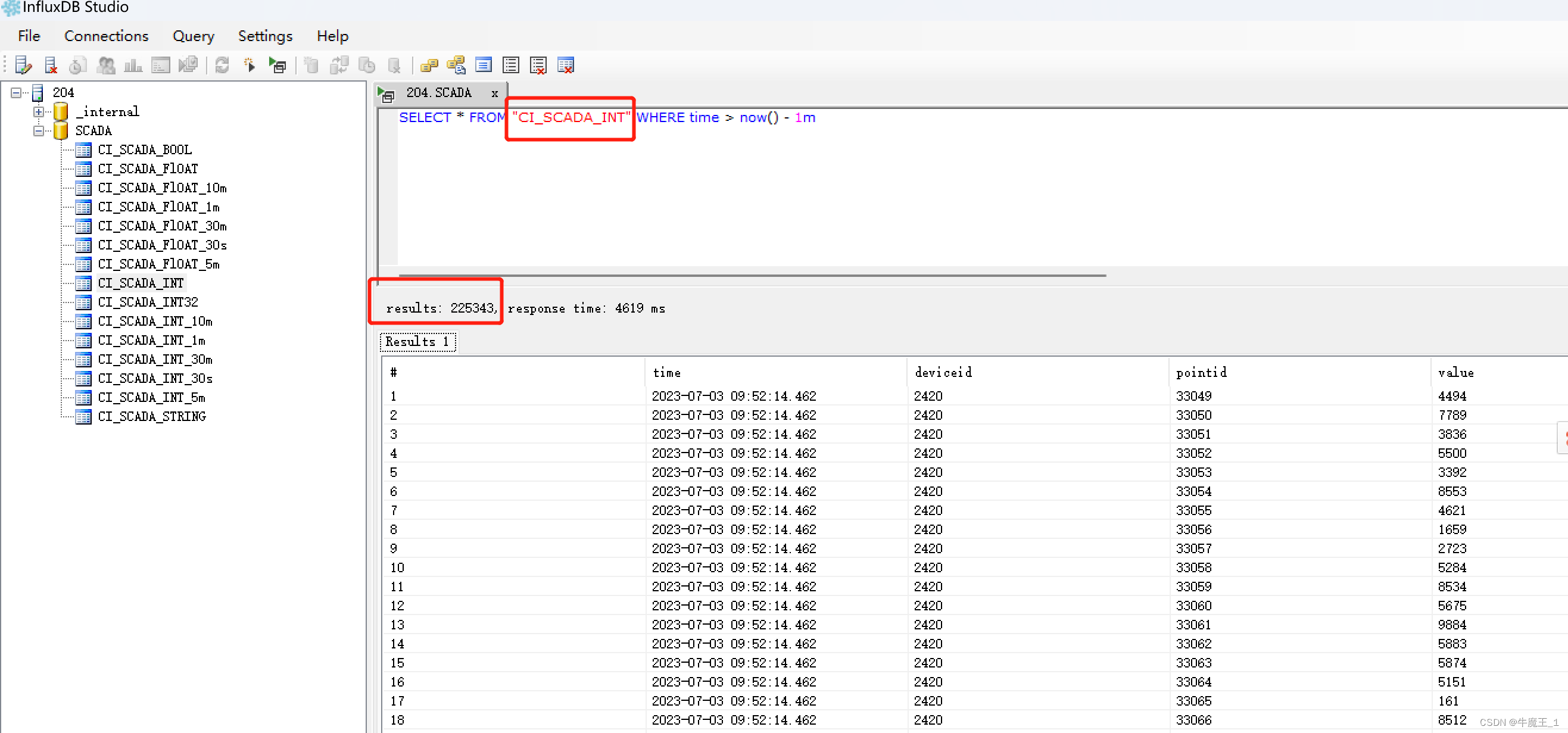
Task: Select the CI_SCADA_FlOAT_10m measurement
Action: pos(162,188)
